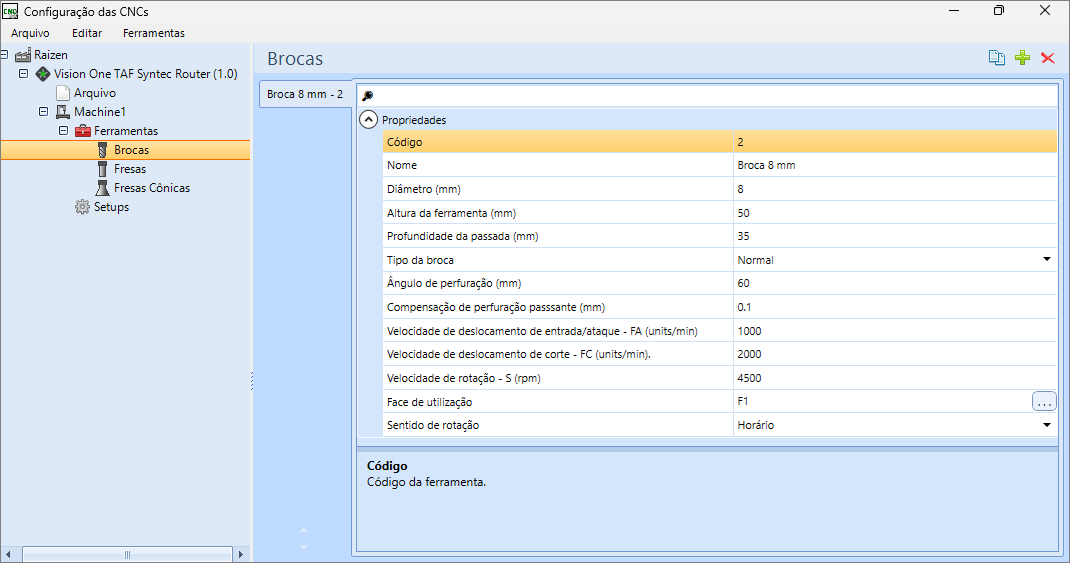Collapse the Propriedades section
The image size is (1070, 563).
point(368,119)
